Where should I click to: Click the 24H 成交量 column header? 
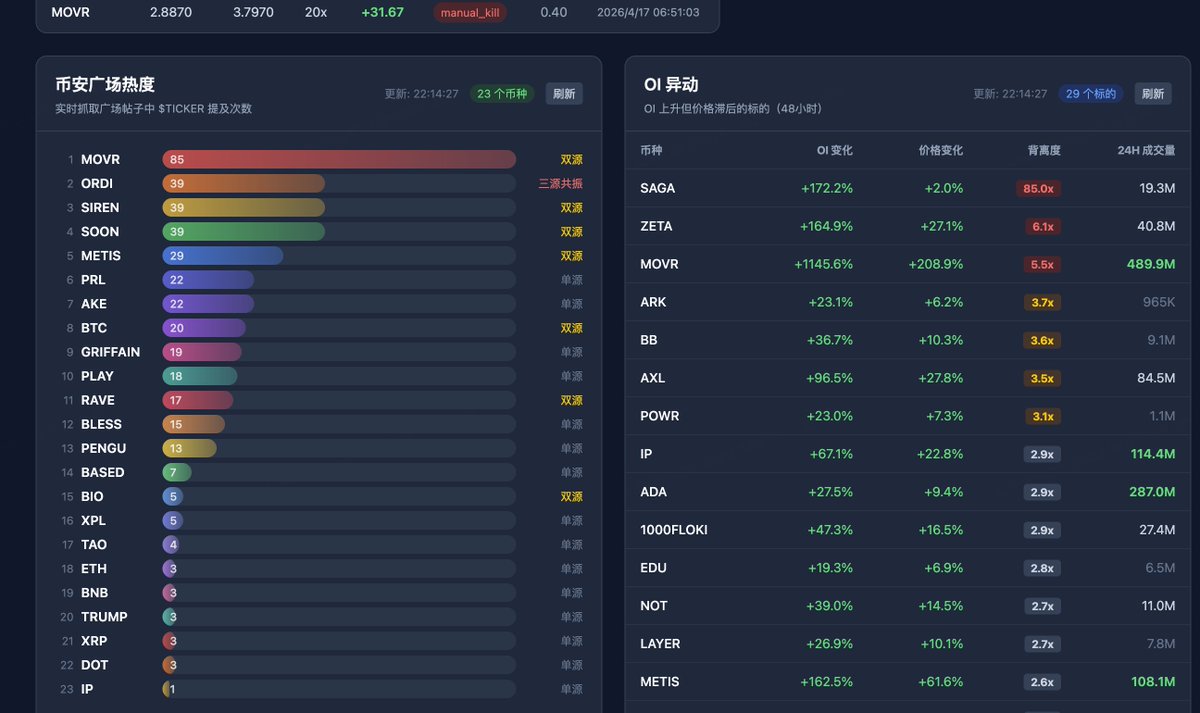(x=1146, y=150)
